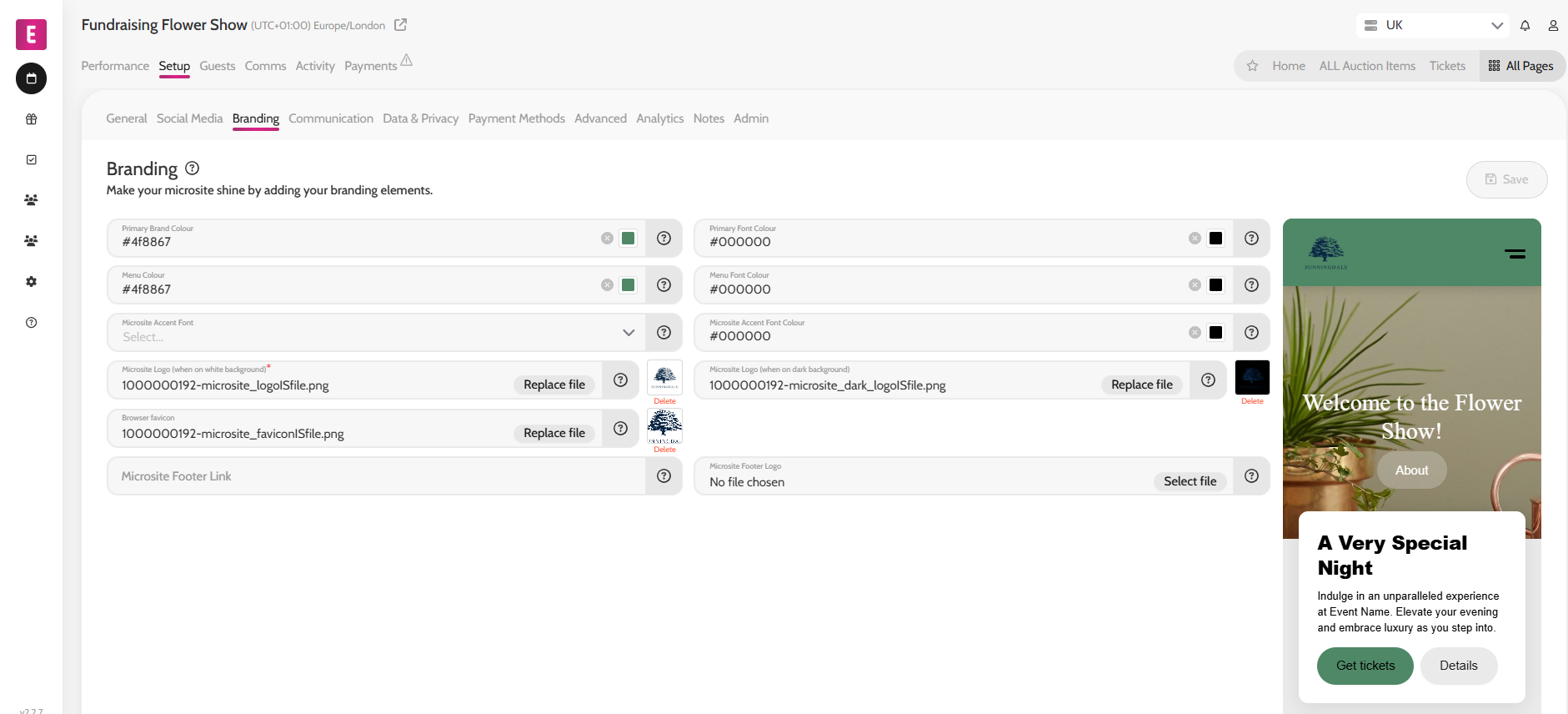Open the Notes tab

coord(709,118)
